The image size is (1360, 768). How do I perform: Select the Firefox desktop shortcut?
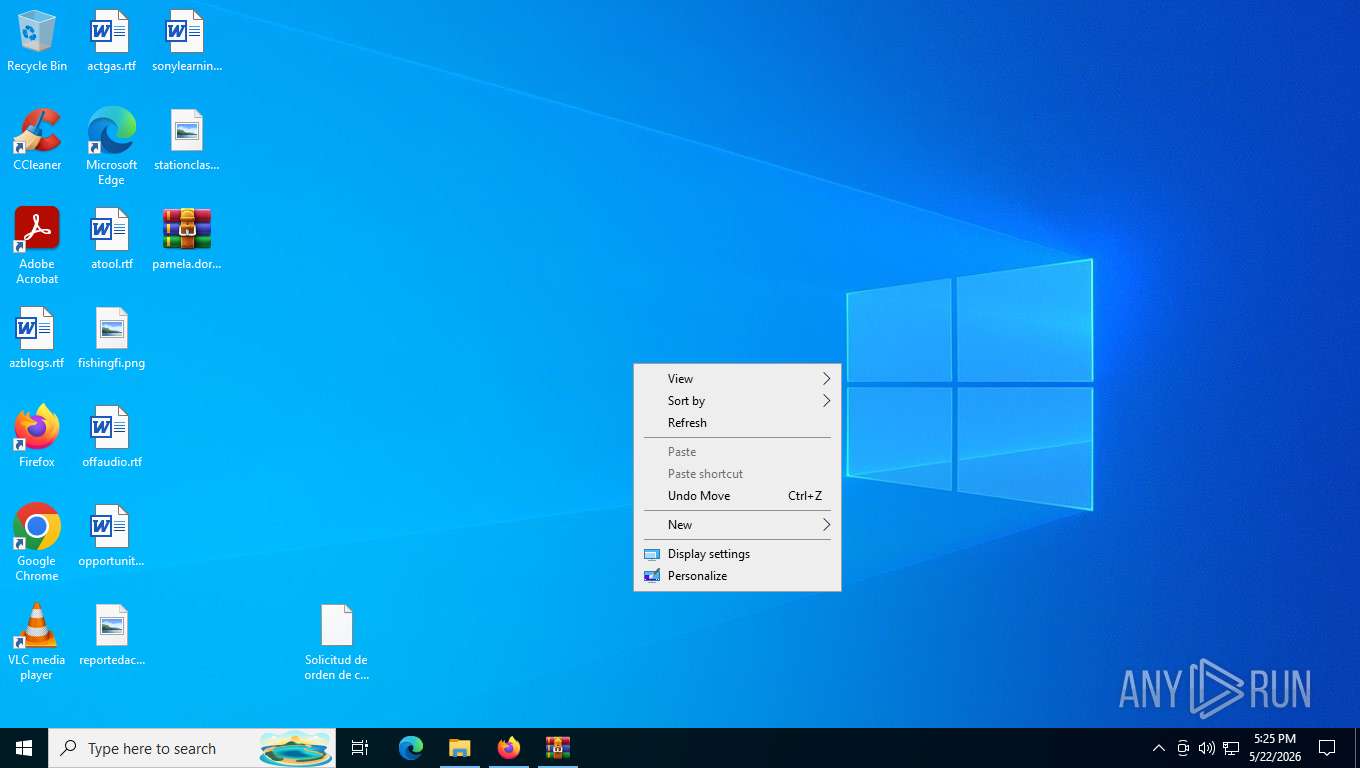pyautogui.click(x=37, y=438)
